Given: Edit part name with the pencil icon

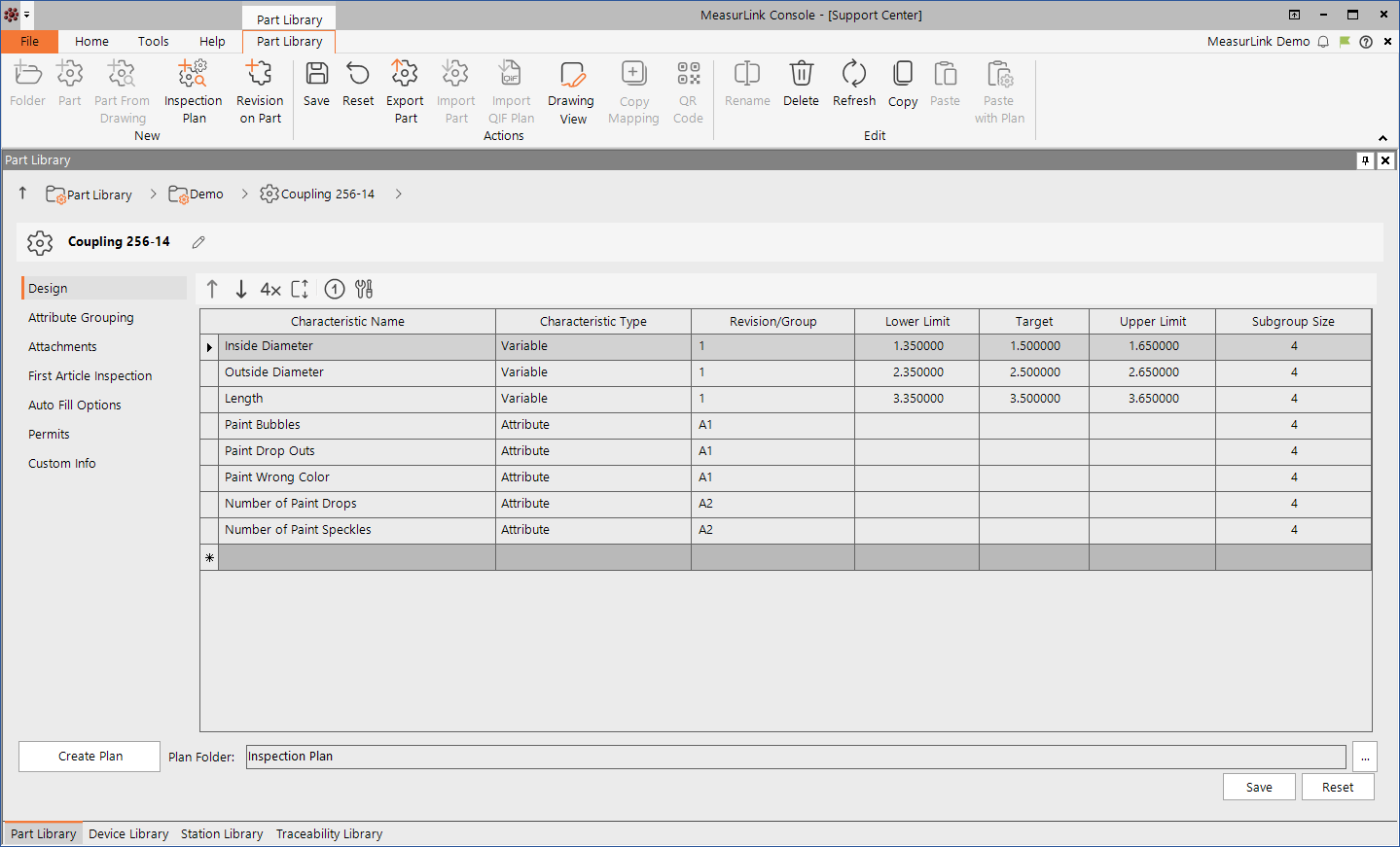Looking at the screenshot, I should click(x=198, y=242).
